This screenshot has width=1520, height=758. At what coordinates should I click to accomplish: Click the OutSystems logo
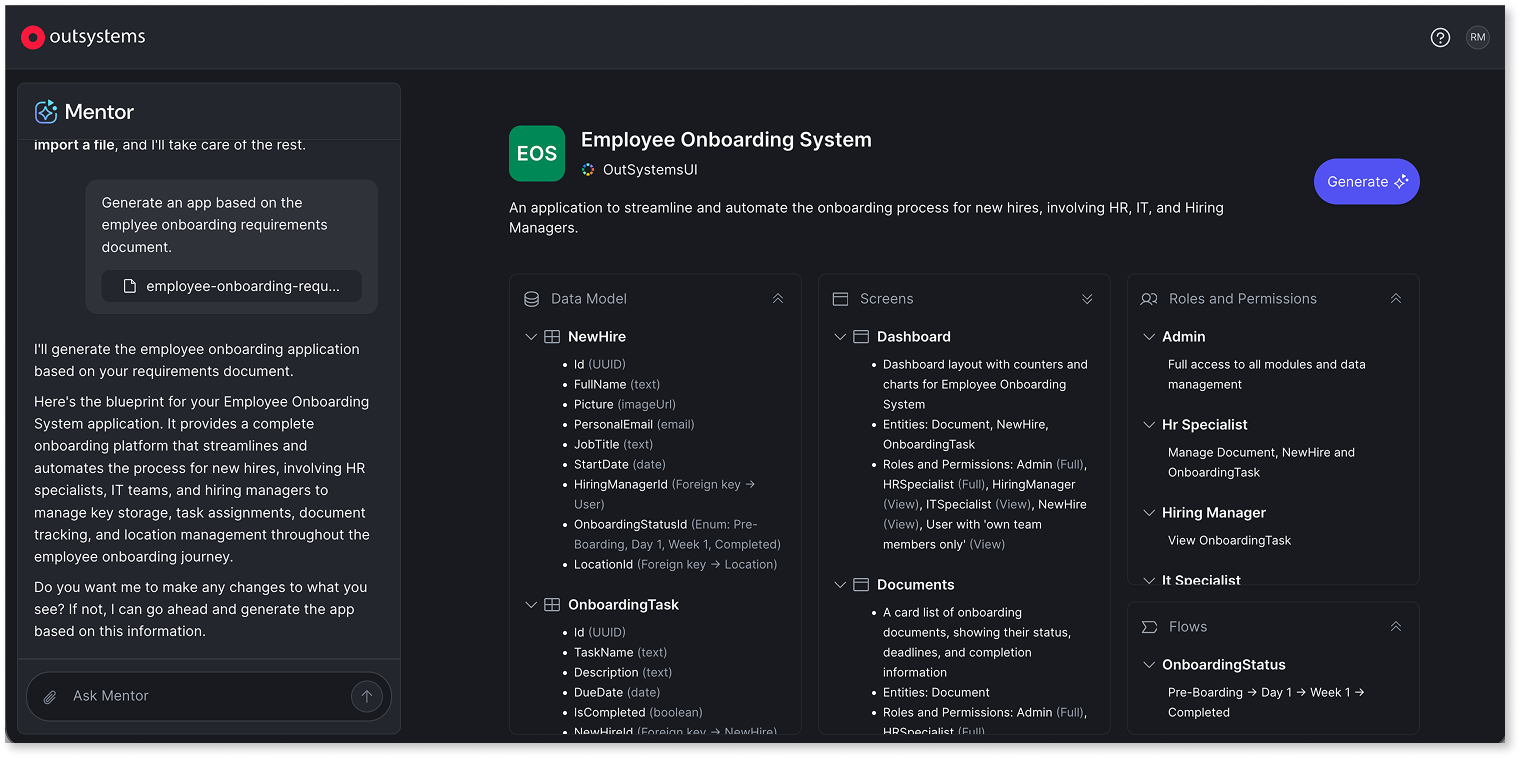(x=83, y=37)
